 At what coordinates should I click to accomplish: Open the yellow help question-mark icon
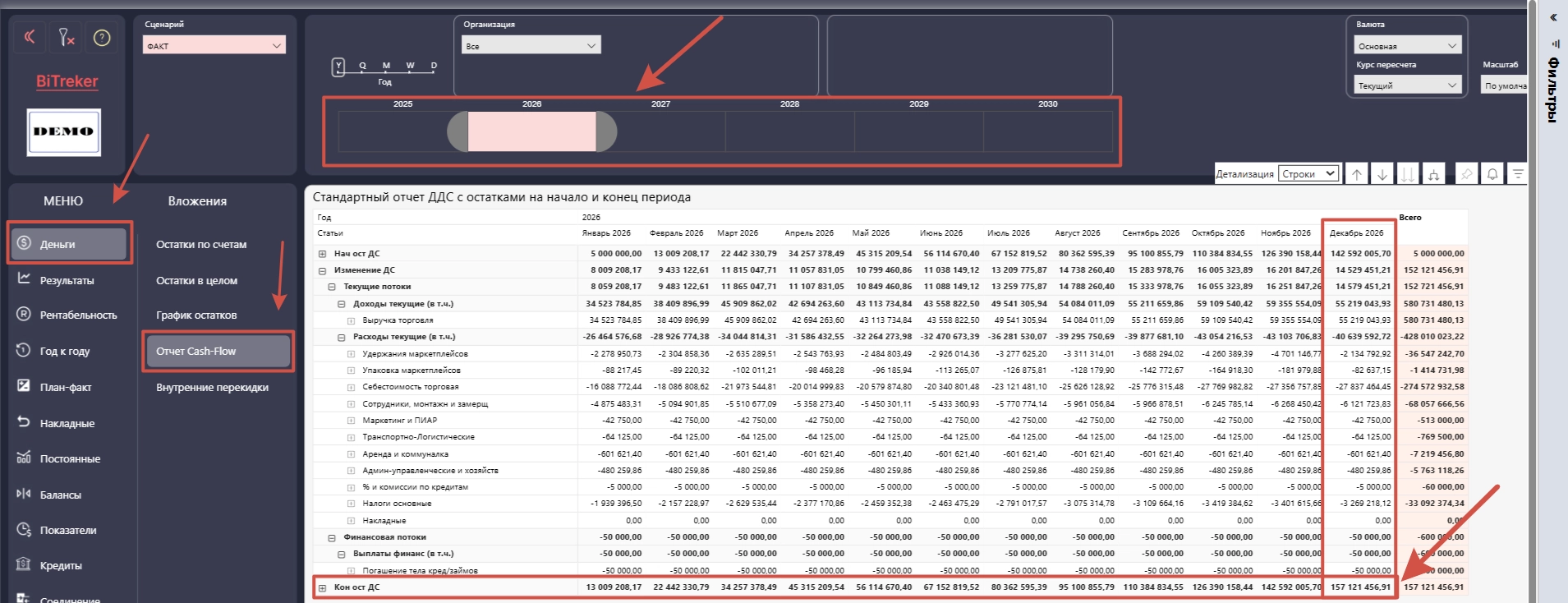(102, 38)
